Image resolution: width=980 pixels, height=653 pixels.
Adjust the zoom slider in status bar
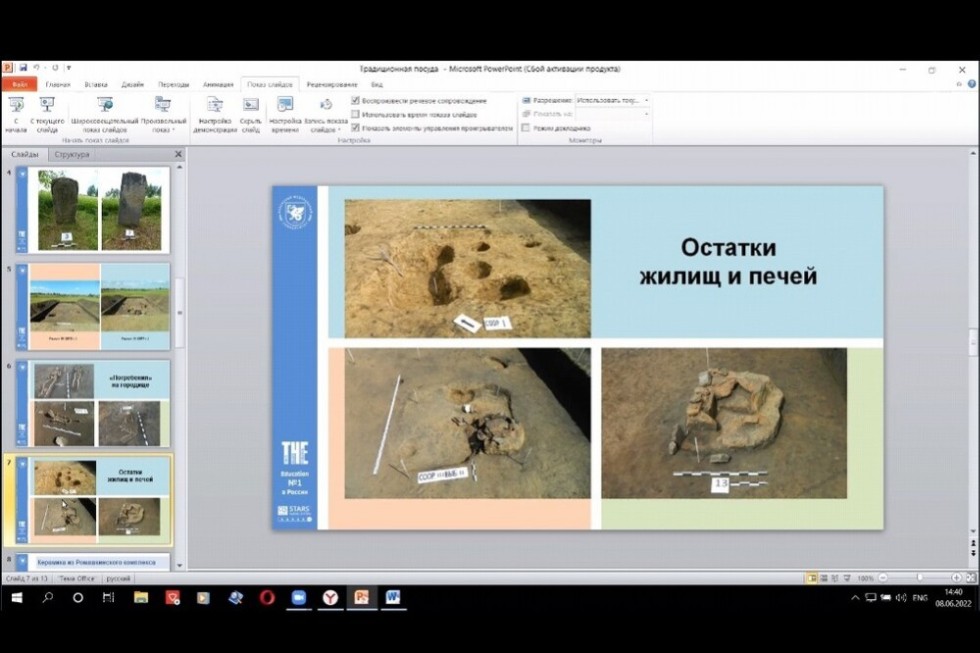pos(919,578)
